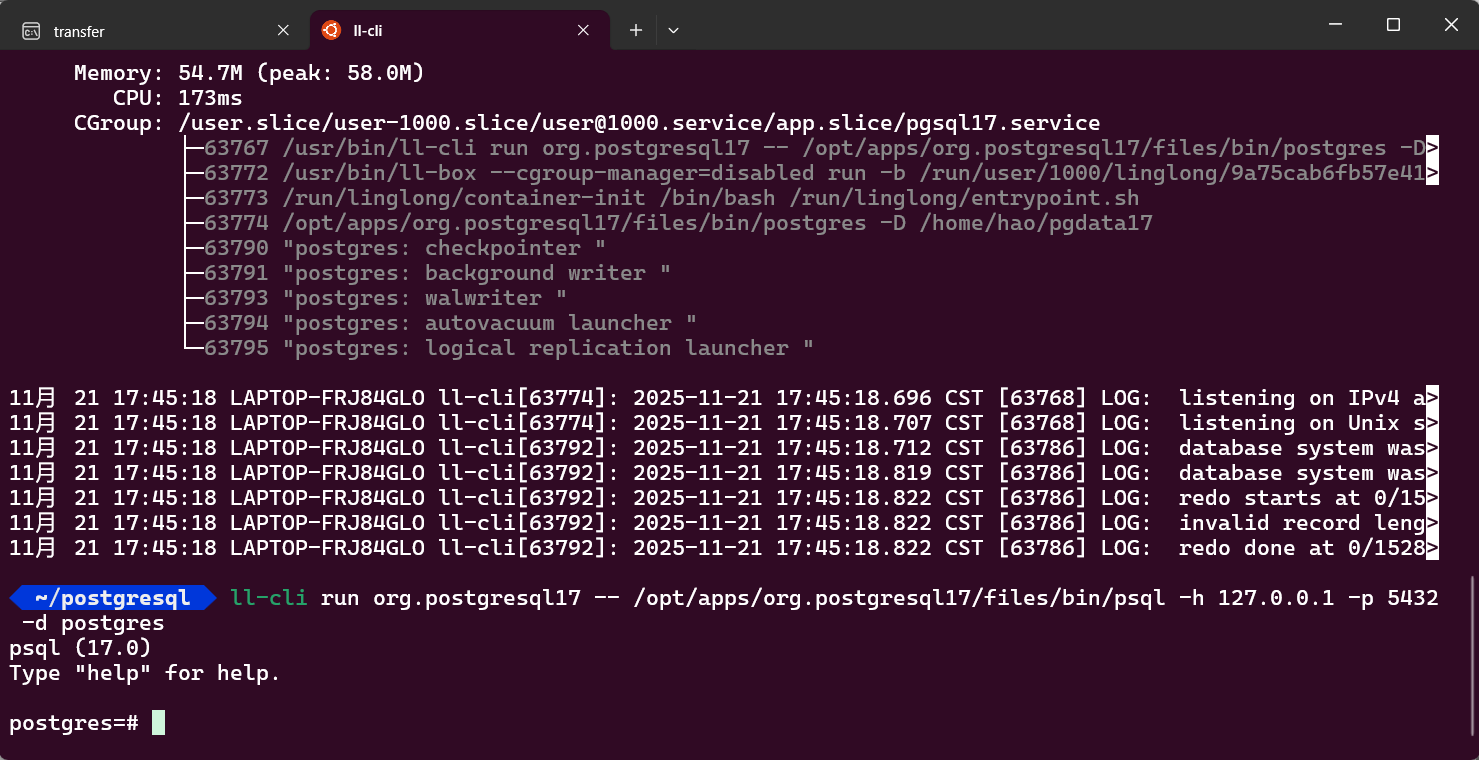The image size is (1479, 760).
Task: Click the ~/postgresql prompt segment
Action: click(x=113, y=598)
